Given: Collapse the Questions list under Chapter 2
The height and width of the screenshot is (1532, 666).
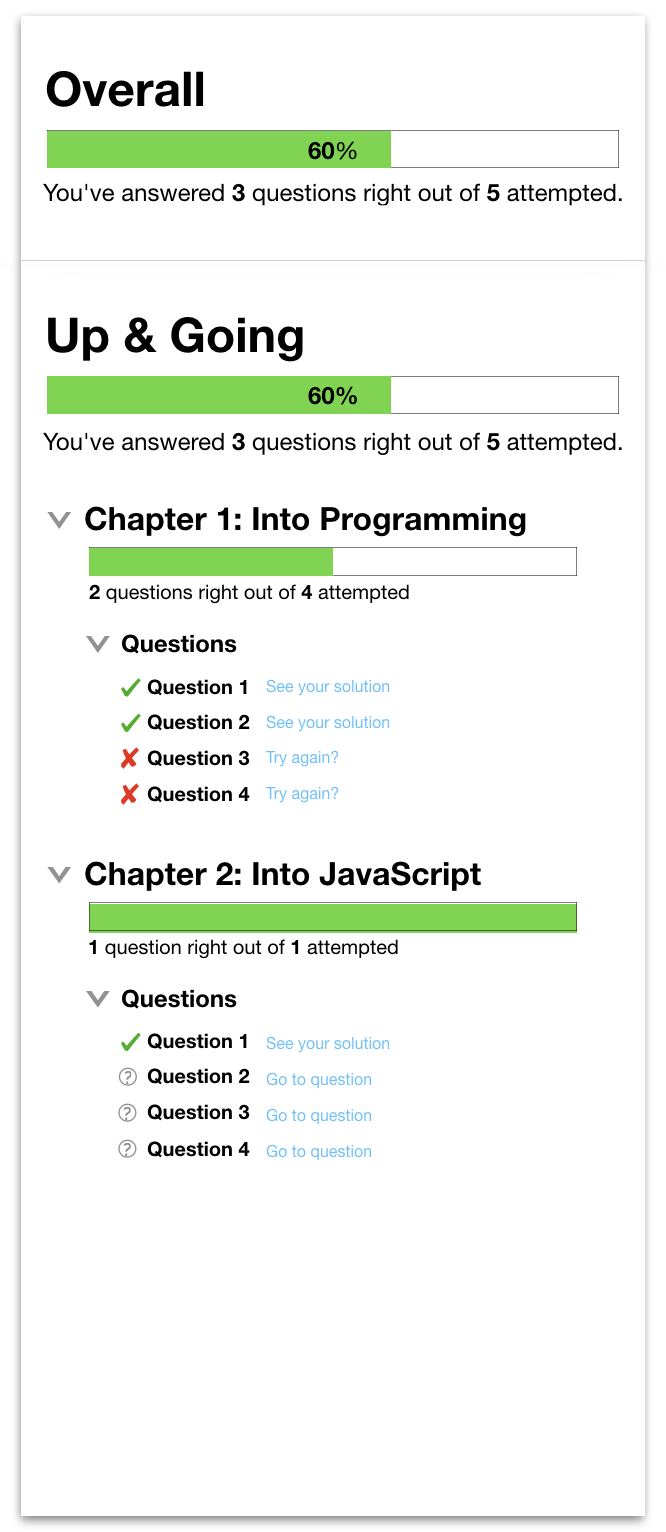Looking at the screenshot, I should 97,998.
